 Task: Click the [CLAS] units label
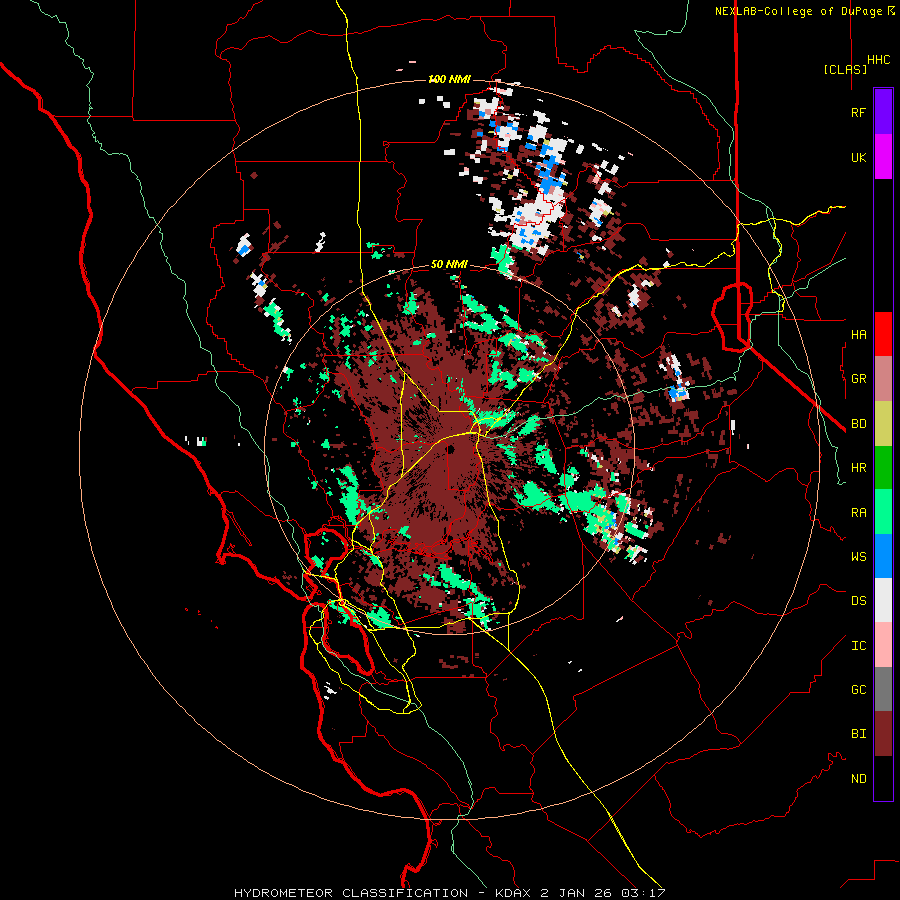845,69
